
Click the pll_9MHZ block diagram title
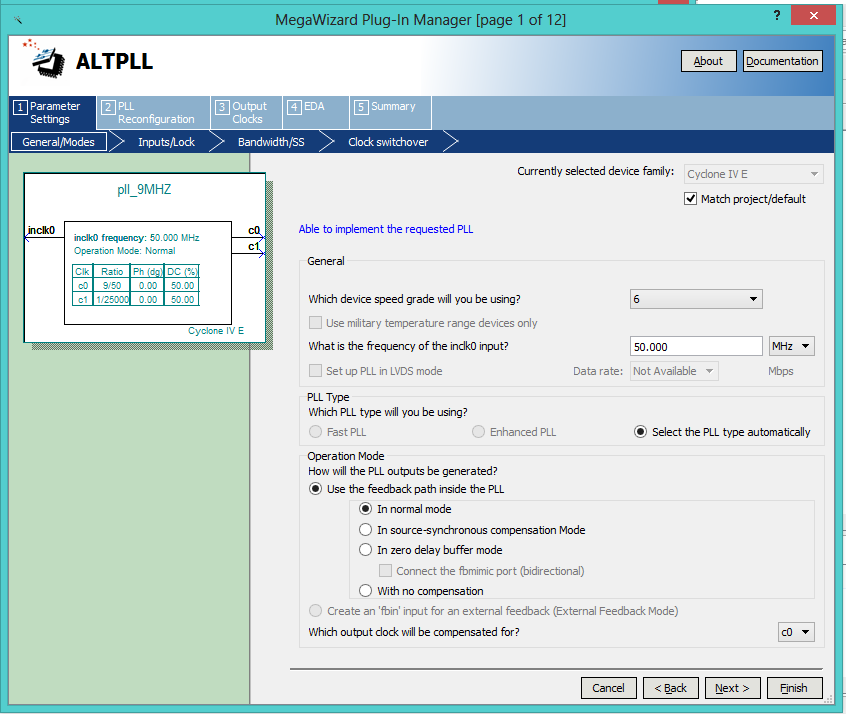point(144,189)
